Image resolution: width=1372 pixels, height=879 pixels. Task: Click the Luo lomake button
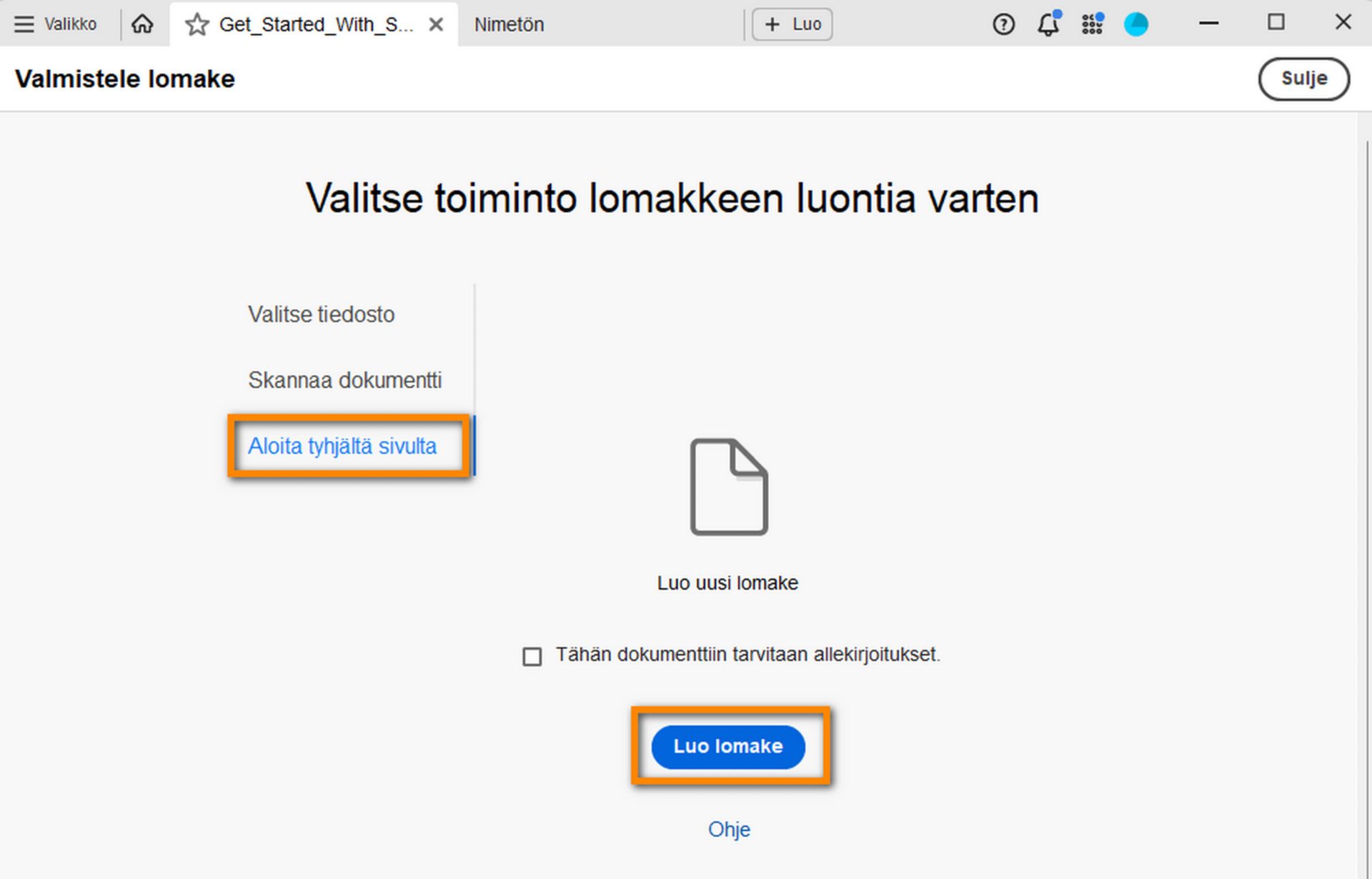point(727,746)
